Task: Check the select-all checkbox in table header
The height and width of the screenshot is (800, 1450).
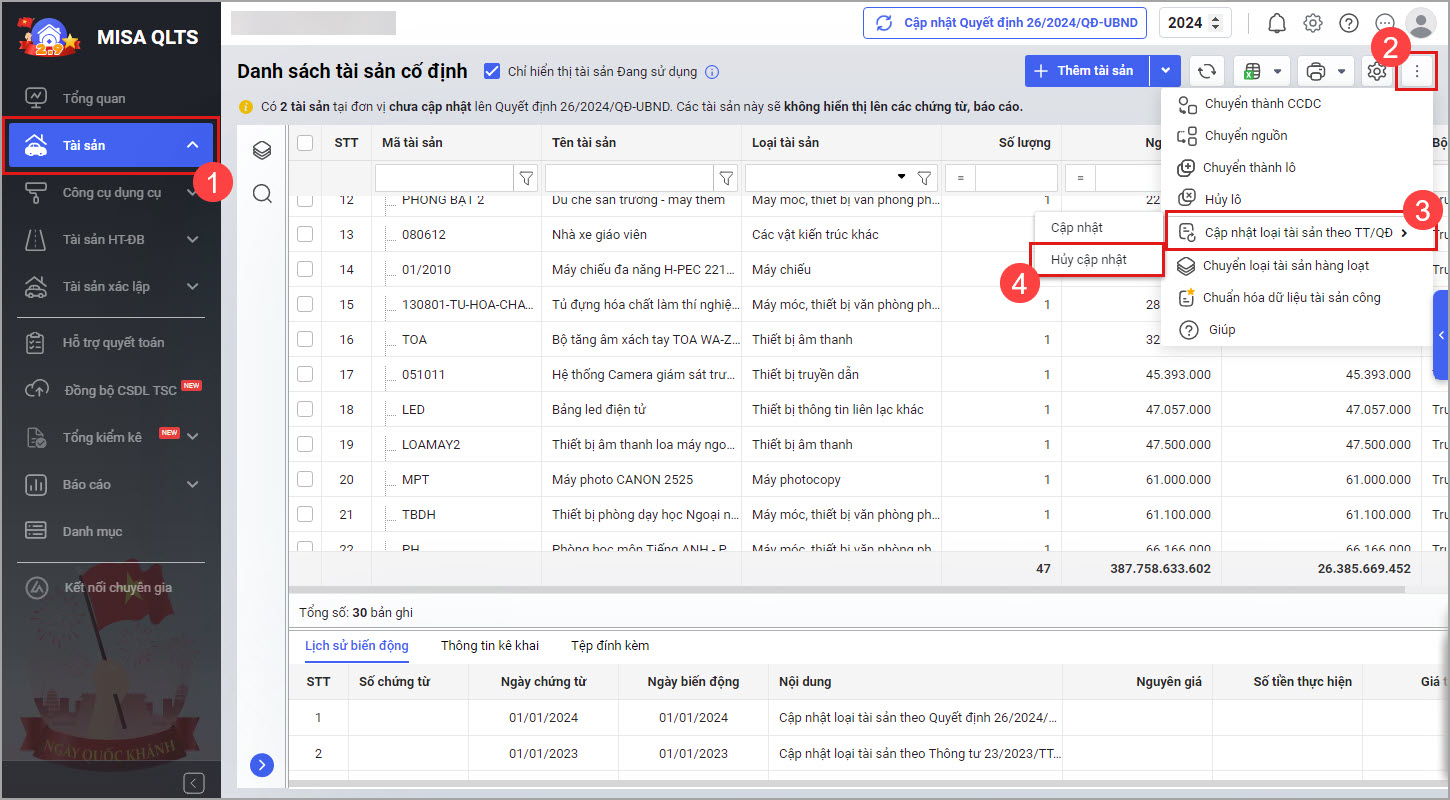Action: pyautogui.click(x=305, y=143)
